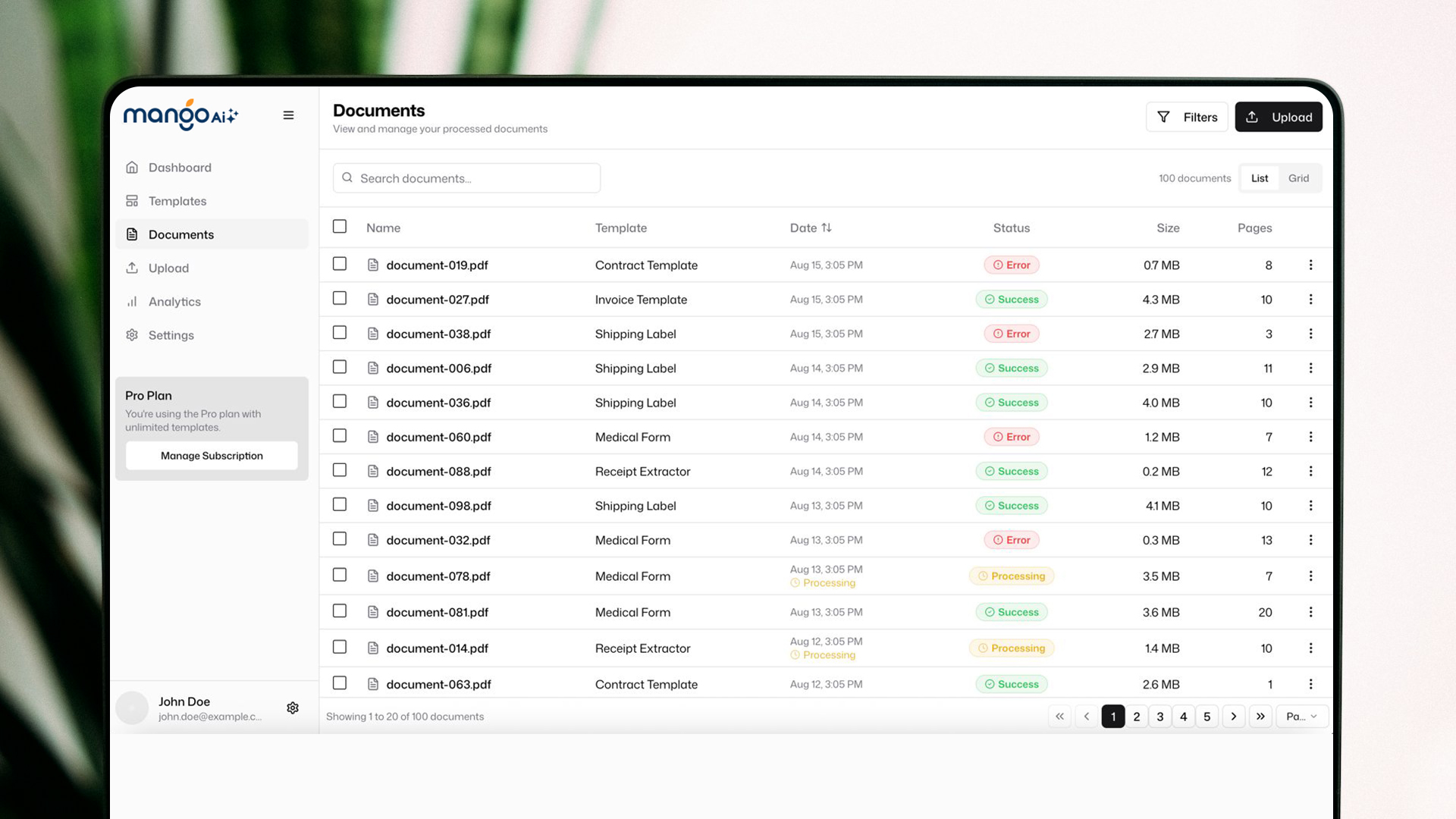
Task: Jump to page 5 of documents
Action: (1207, 716)
